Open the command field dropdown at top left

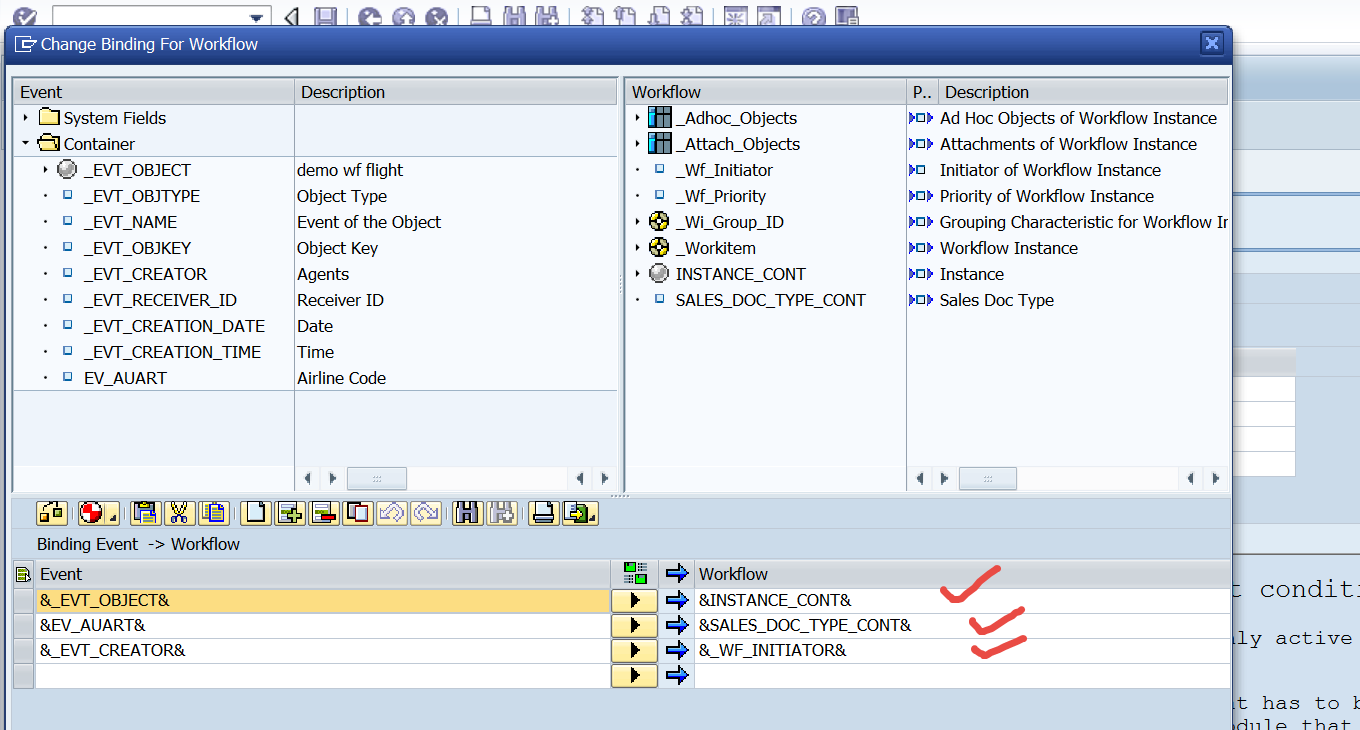click(256, 16)
